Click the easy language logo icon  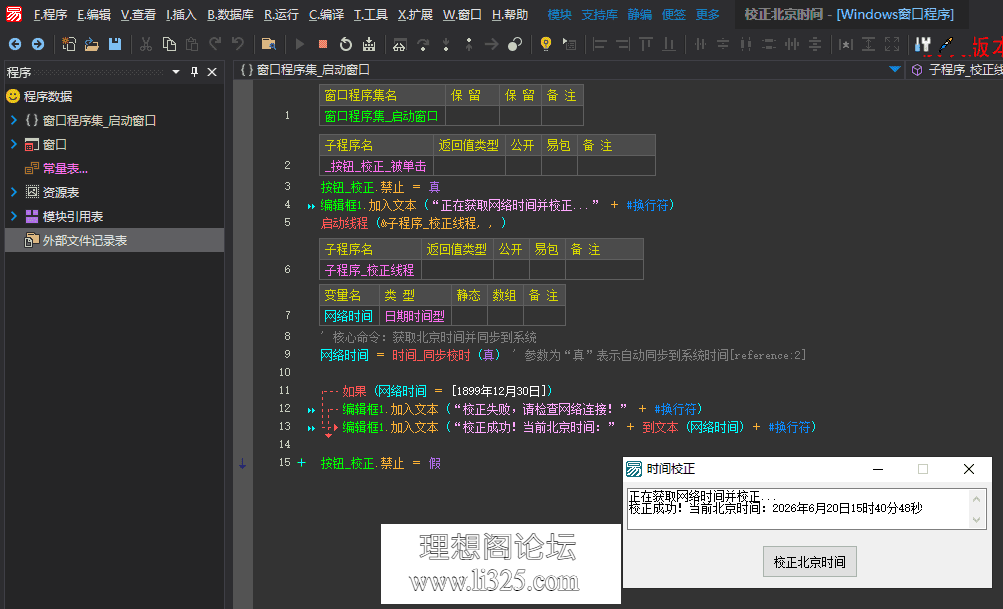tap(13, 13)
